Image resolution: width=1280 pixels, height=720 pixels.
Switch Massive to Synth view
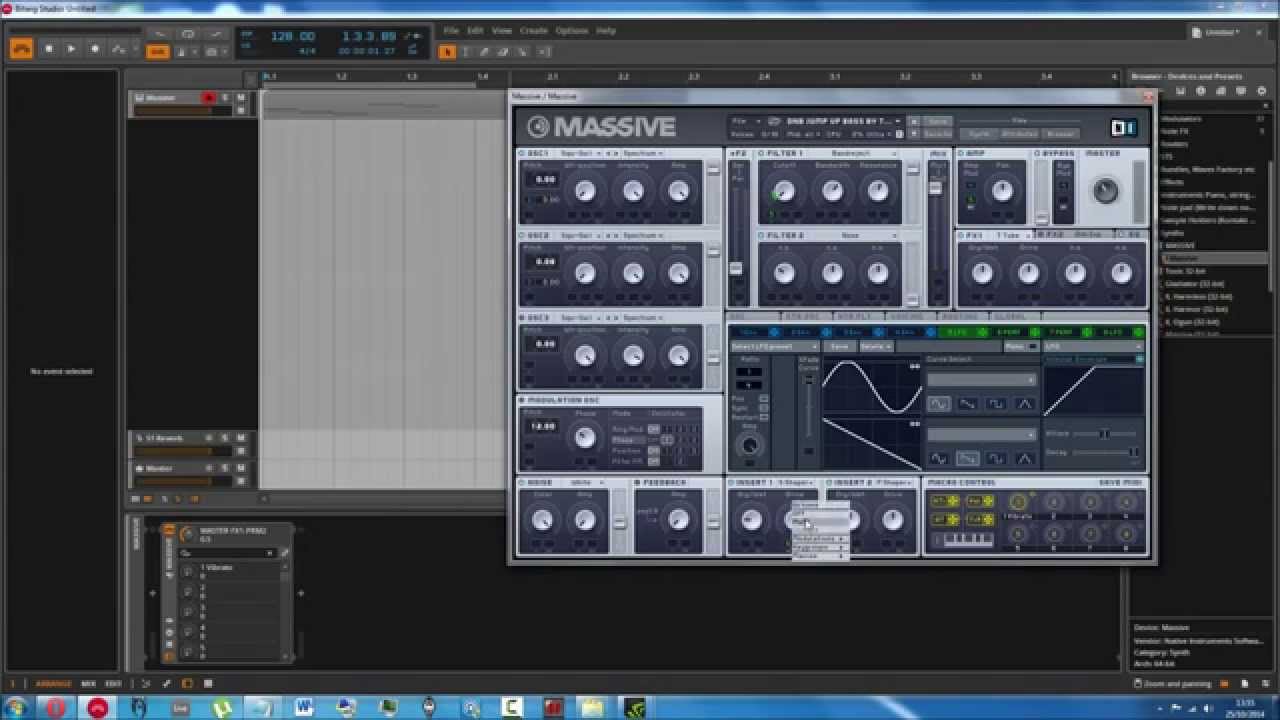pos(979,133)
